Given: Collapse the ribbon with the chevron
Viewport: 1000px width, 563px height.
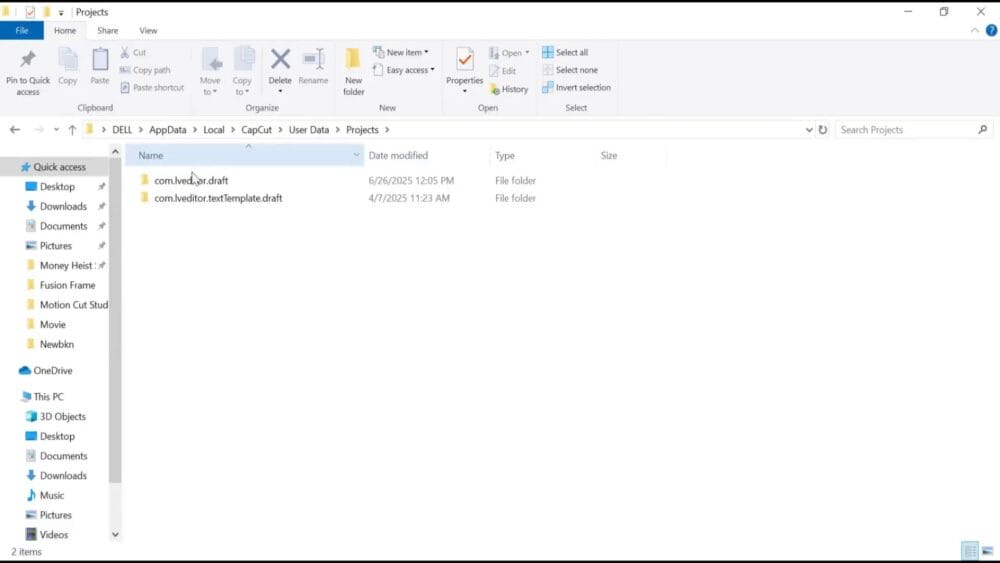Looking at the screenshot, I should (975, 31).
